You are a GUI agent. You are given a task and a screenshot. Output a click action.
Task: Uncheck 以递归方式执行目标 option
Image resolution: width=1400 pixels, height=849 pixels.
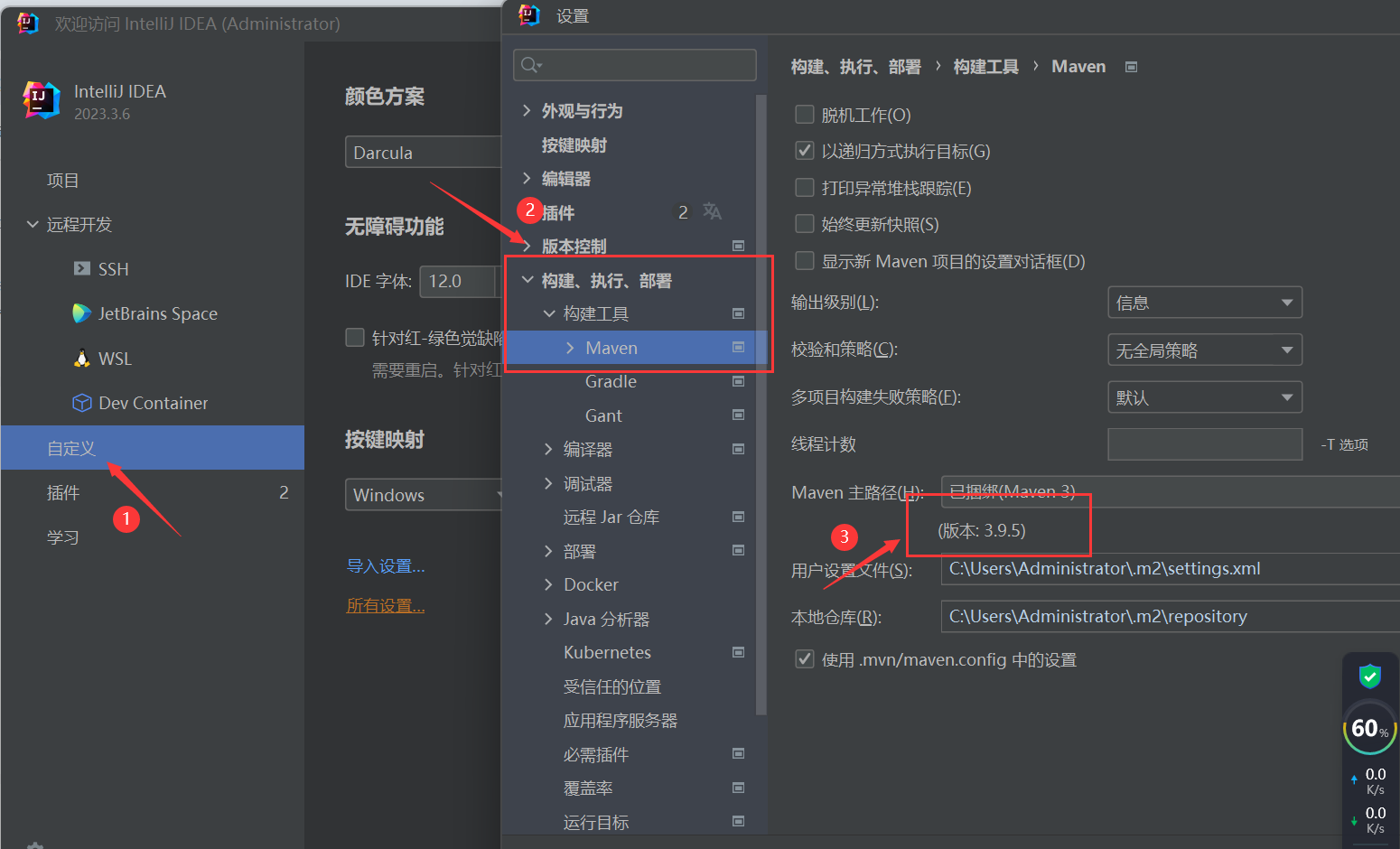click(x=804, y=150)
